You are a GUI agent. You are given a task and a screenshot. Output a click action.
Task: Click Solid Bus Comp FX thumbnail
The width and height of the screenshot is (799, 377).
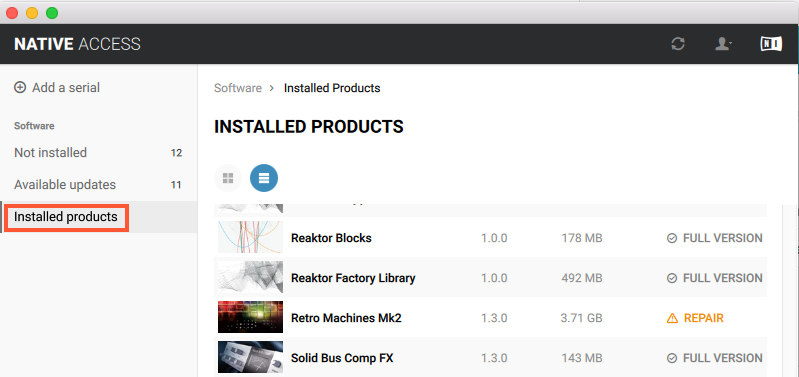[250, 357]
